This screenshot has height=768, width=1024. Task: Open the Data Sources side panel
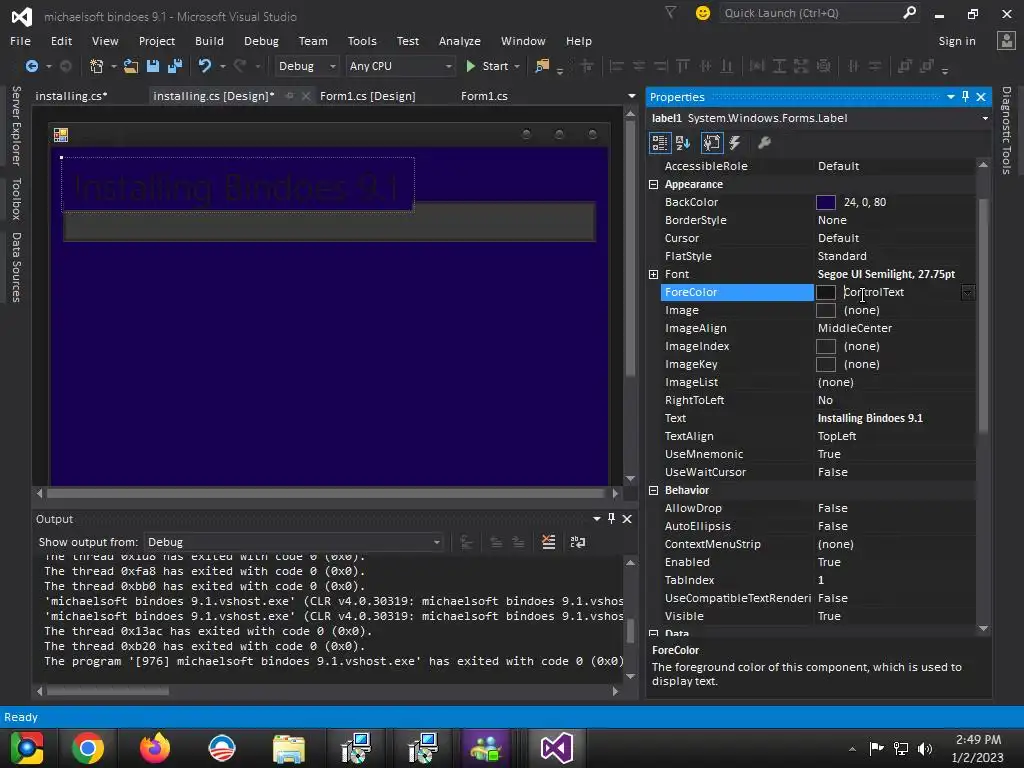(x=16, y=267)
